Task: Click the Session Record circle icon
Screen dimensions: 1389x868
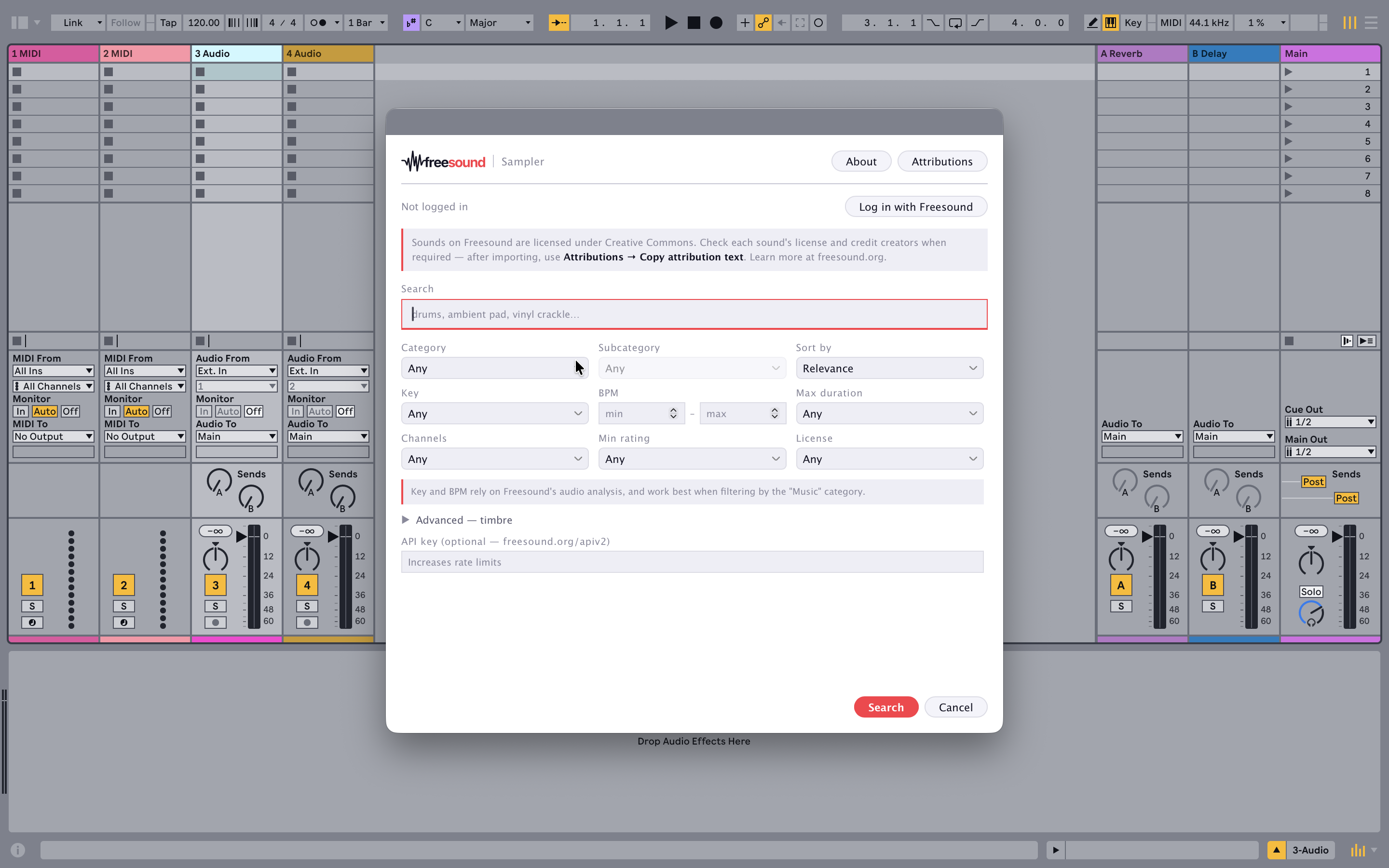Action: pos(818,23)
